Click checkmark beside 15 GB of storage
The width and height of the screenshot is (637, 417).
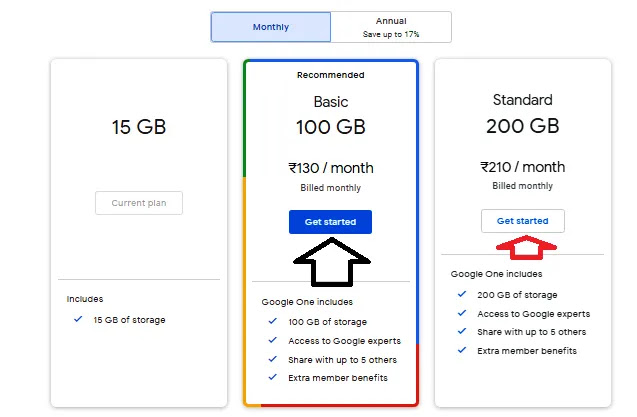pyautogui.click(x=78, y=319)
